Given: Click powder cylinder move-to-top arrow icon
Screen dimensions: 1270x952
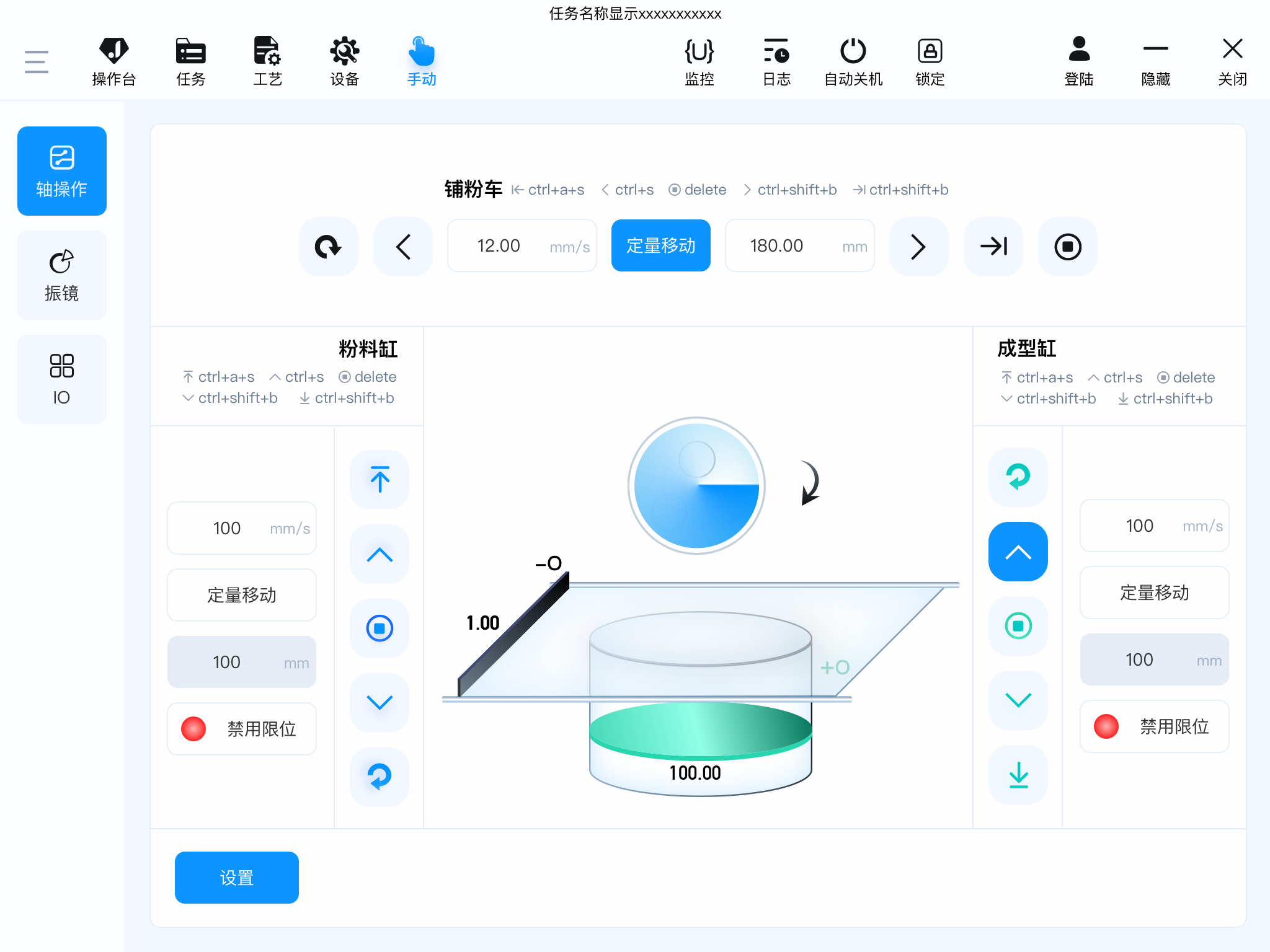Looking at the screenshot, I should point(380,480).
